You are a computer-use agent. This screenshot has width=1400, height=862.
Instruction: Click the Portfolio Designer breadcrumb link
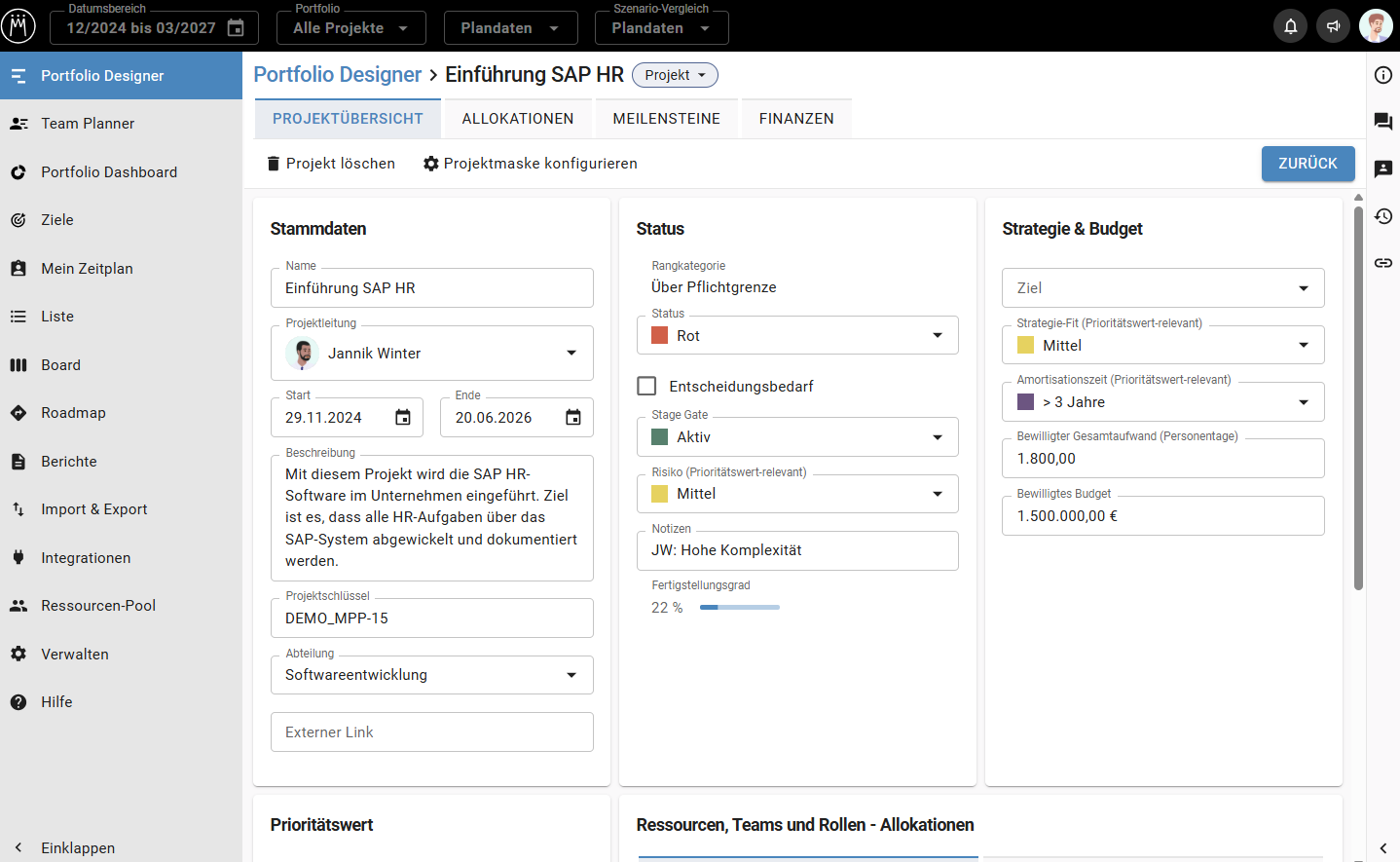[x=337, y=75]
